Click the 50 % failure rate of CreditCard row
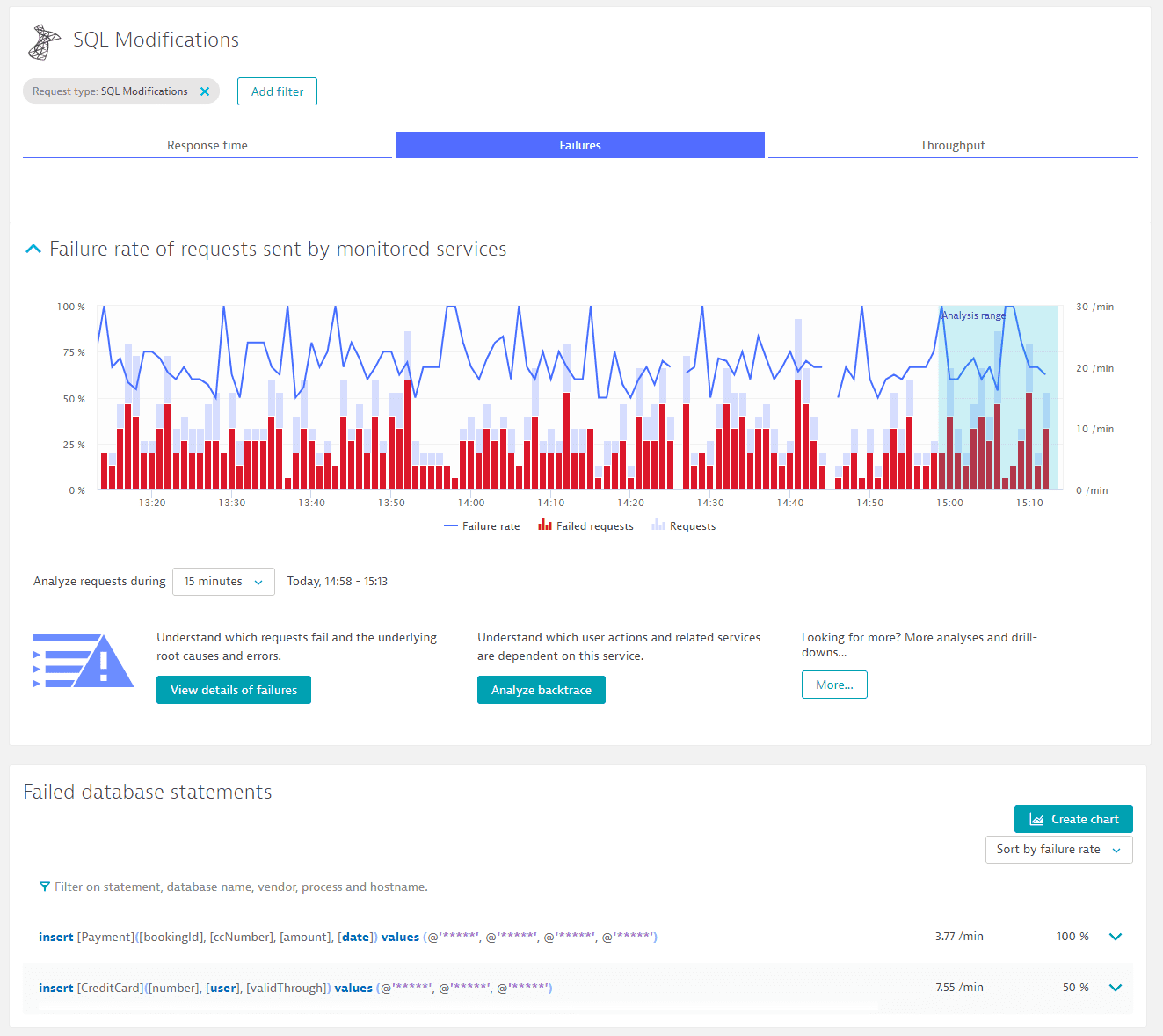 1076,988
